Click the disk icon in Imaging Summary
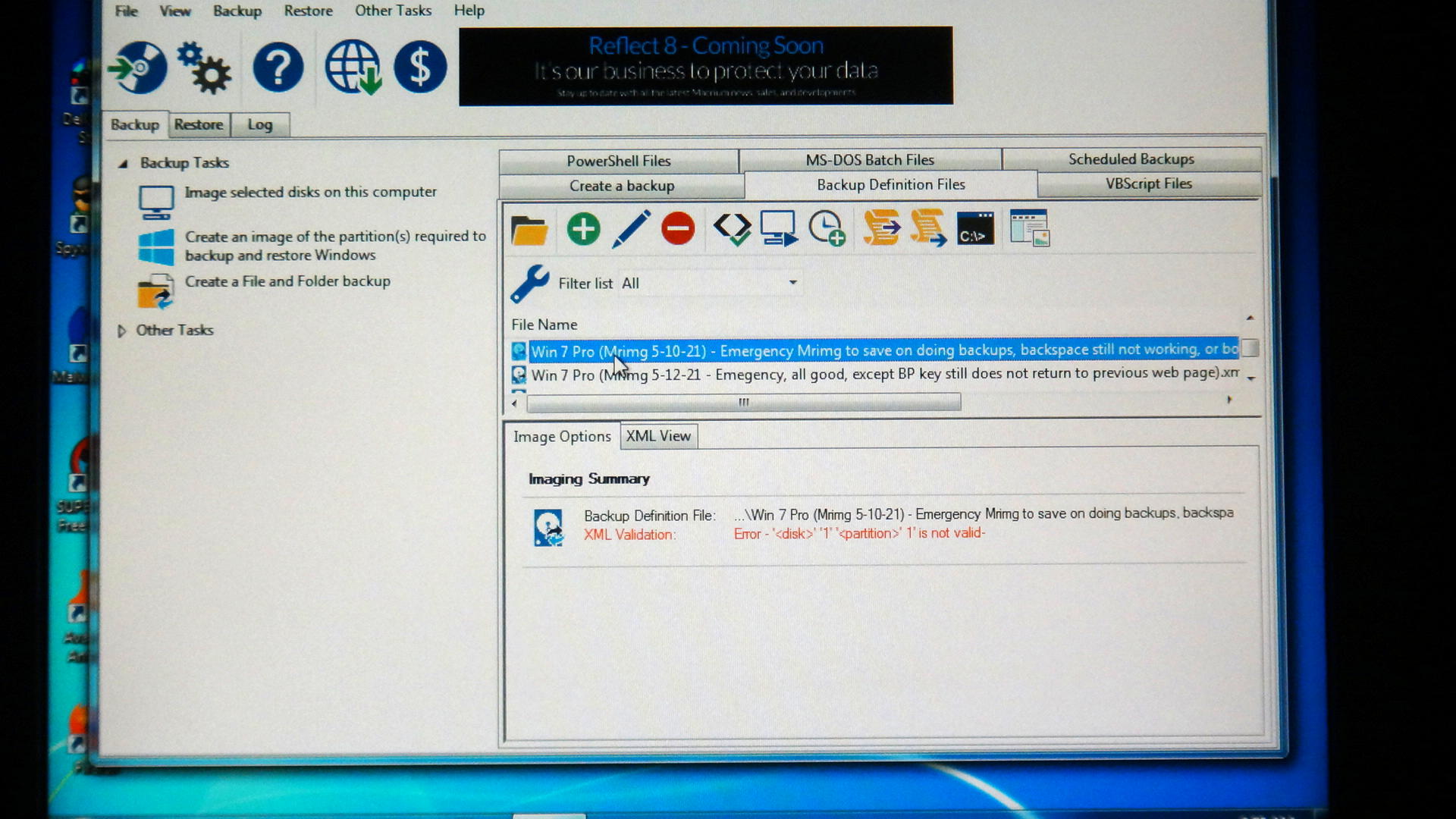The width and height of the screenshot is (1456, 819). click(548, 527)
